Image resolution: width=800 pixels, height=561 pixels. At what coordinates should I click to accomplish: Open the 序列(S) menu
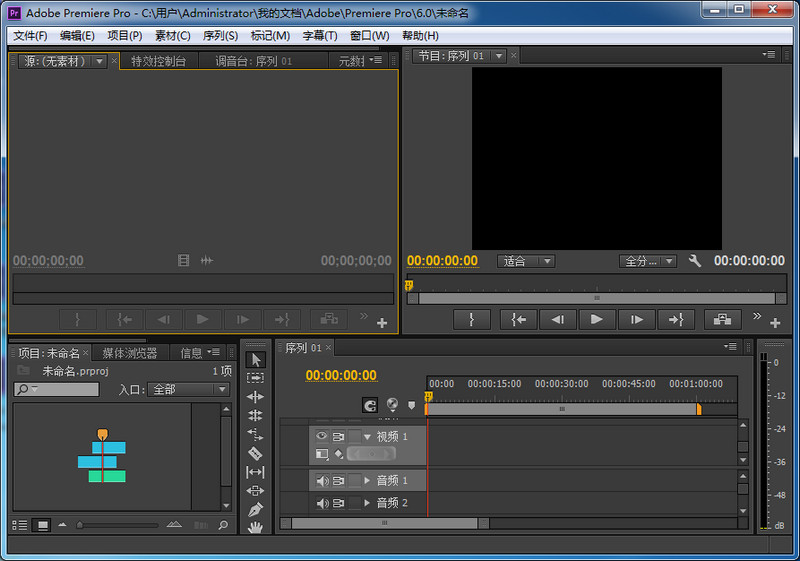coord(220,36)
